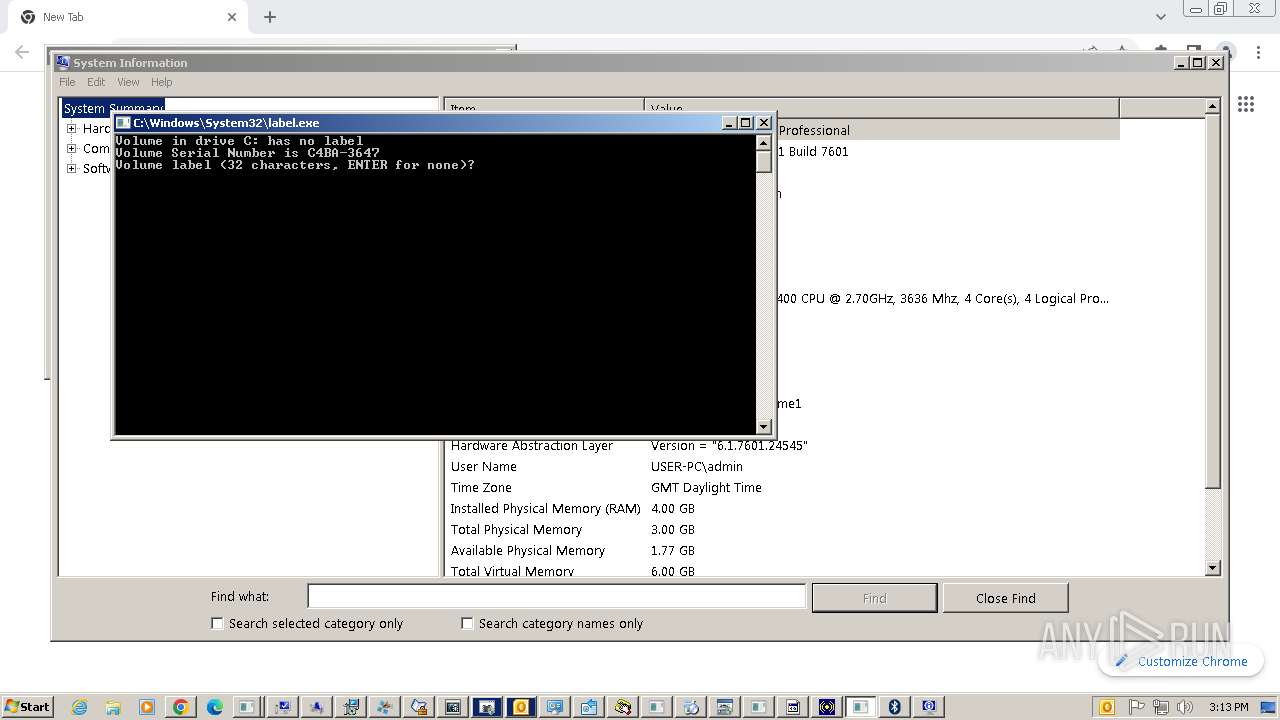Image resolution: width=1280 pixels, height=720 pixels.
Task: Expand the Components tree node
Action: coord(71,148)
